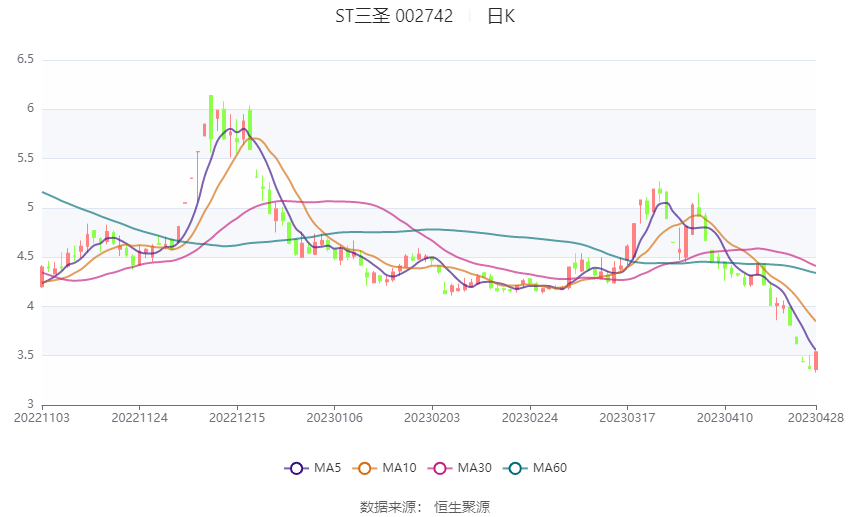Select x-axis date label 20221215
The height and width of the screenshot is (517, 850).
[237, 418]
